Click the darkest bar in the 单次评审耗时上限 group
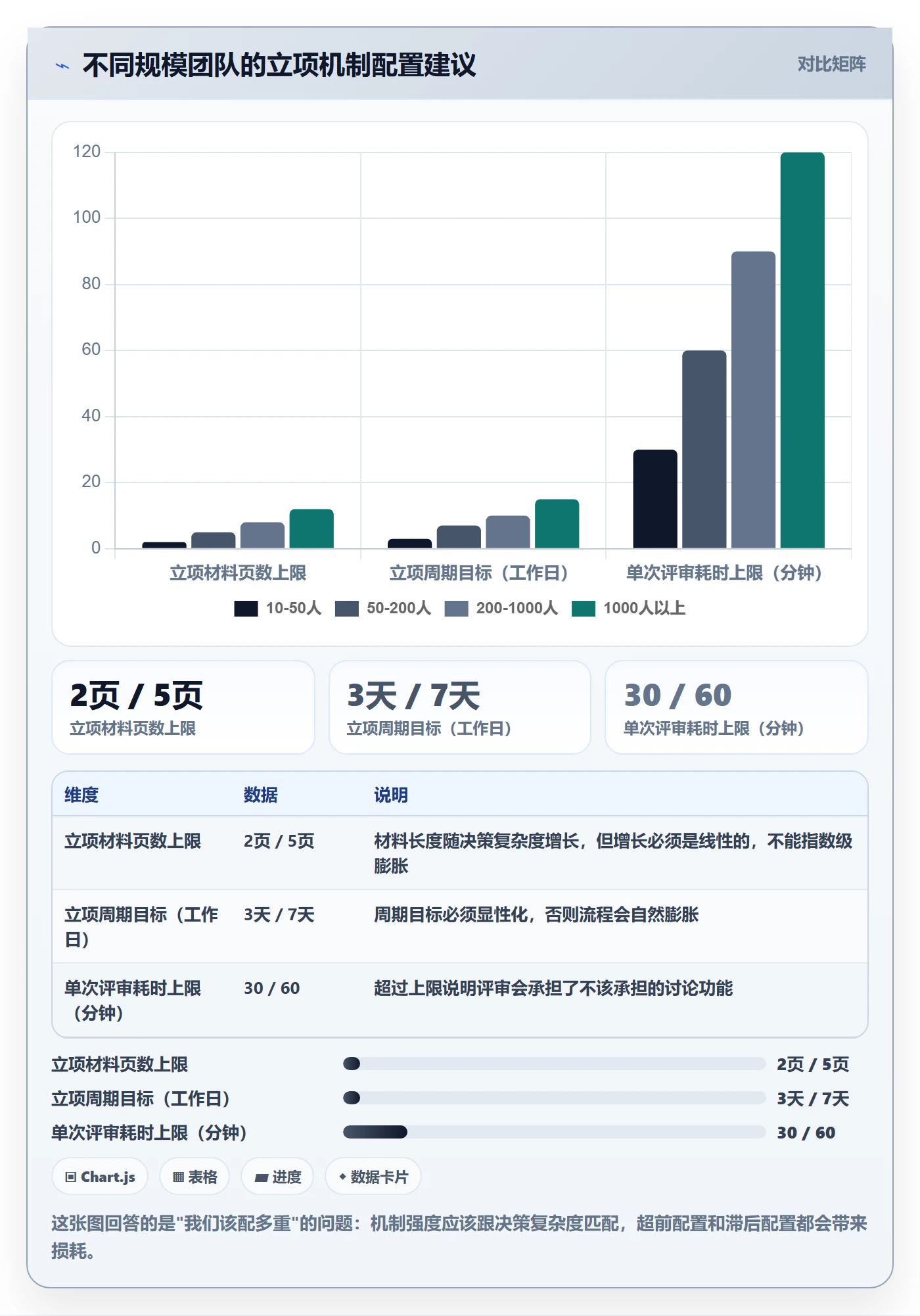The image size is (920, 1316). coord(655,499)
